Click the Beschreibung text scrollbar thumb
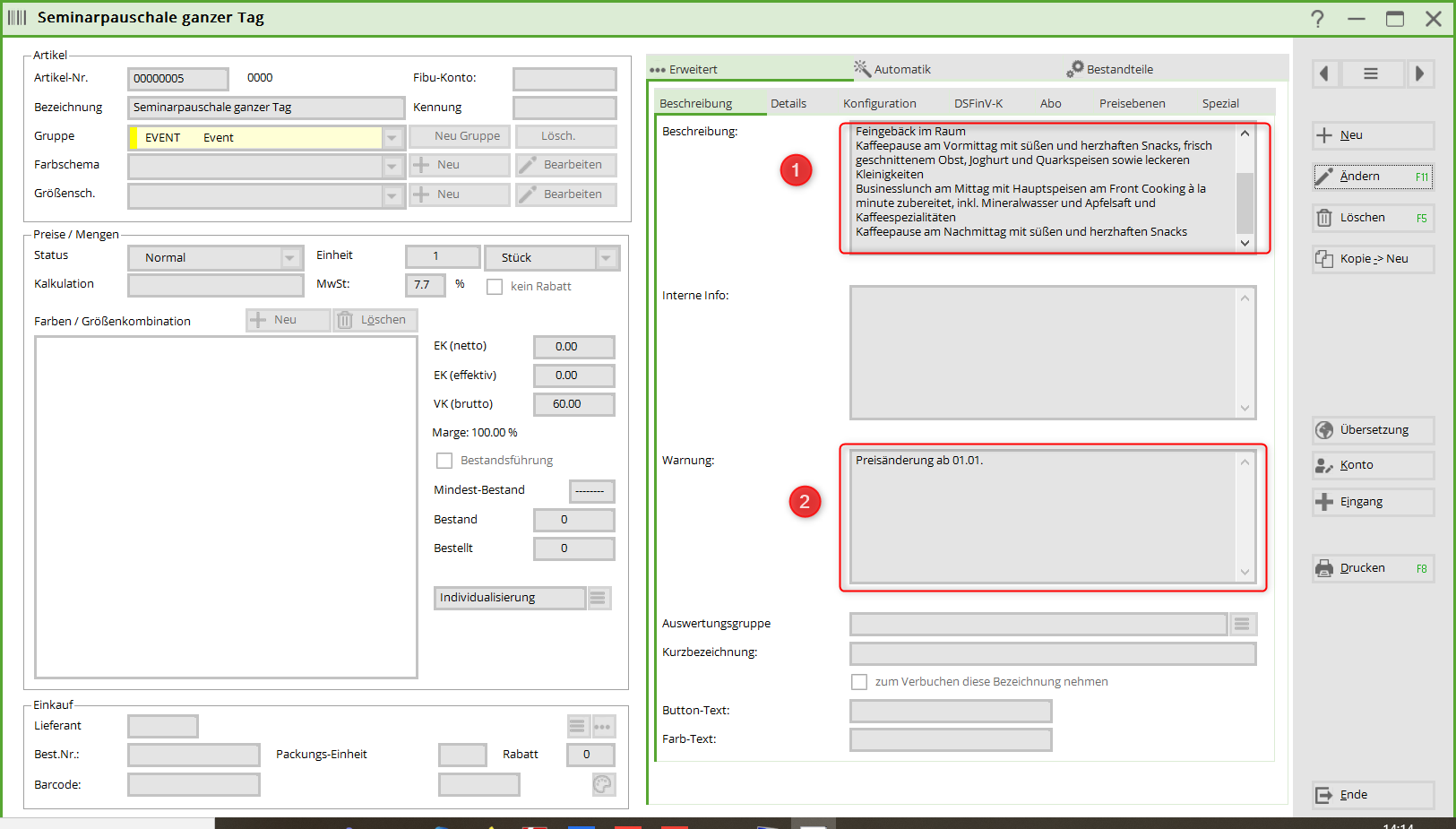 point(1245,203)
